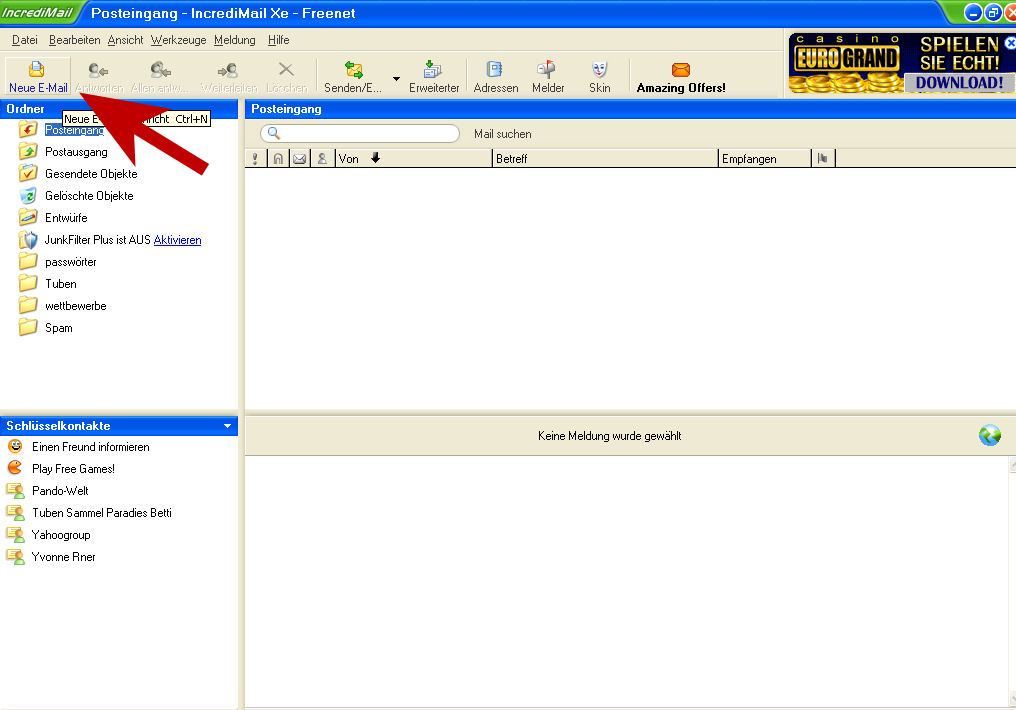Open the Entwürfe drafts folder
Viewport: 1016px width, 710px height.
click(x=66, y=218)
